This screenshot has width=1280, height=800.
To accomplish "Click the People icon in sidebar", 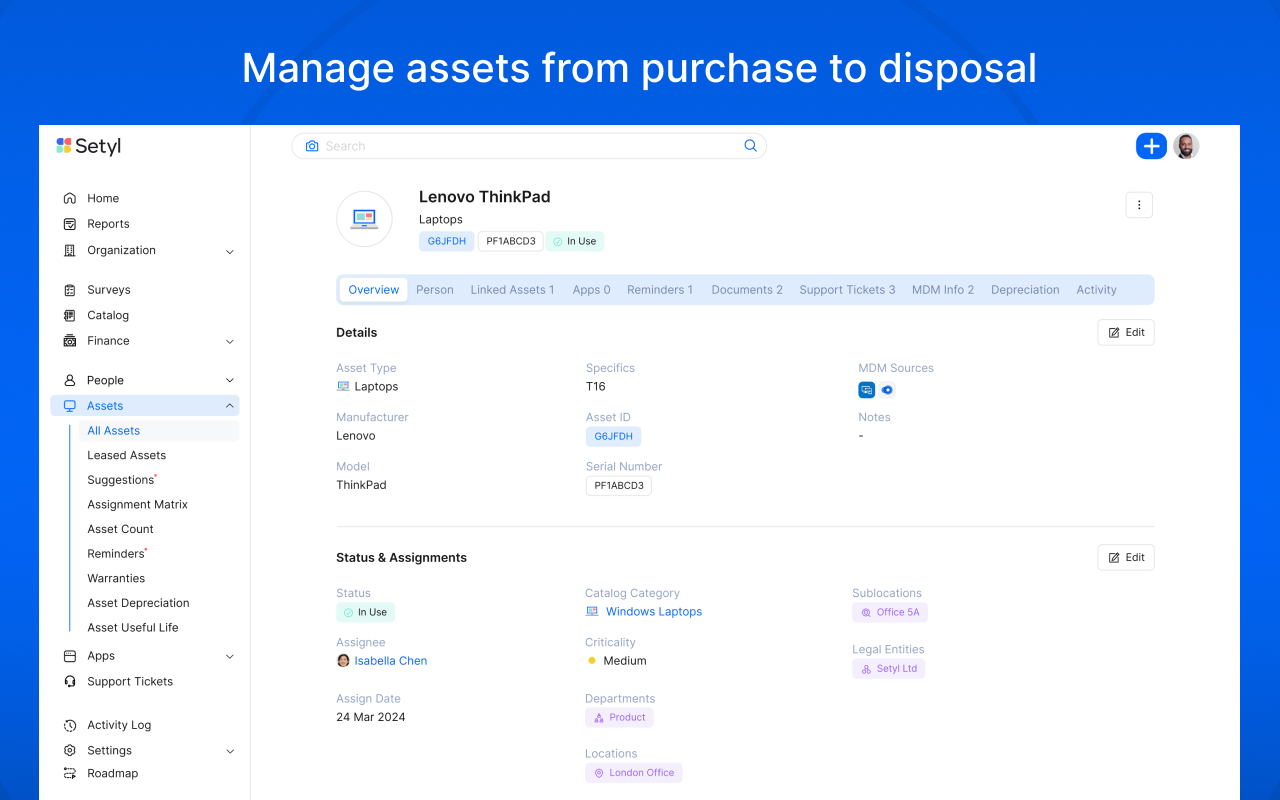I will [x=70, y=380].
